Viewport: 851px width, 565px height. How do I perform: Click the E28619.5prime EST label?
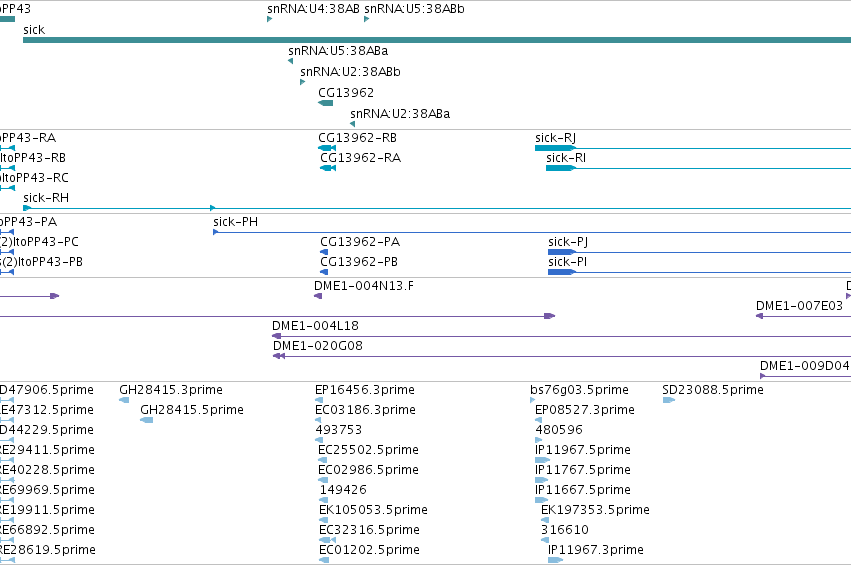(48, 550)
